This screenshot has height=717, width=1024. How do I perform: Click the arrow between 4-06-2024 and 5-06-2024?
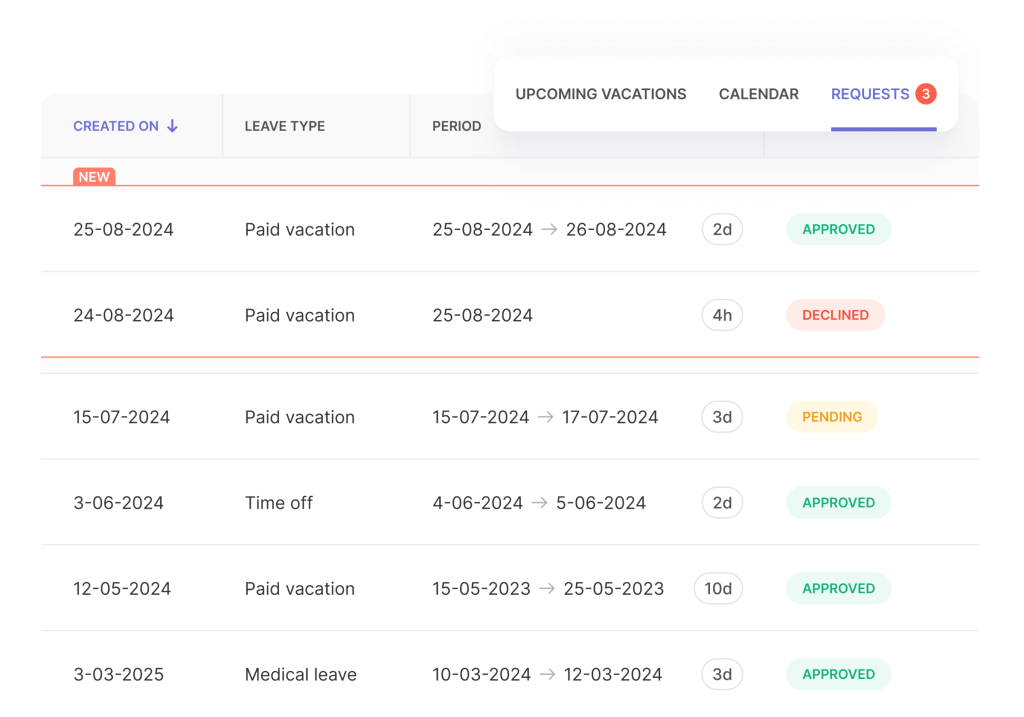coord(539,503)
